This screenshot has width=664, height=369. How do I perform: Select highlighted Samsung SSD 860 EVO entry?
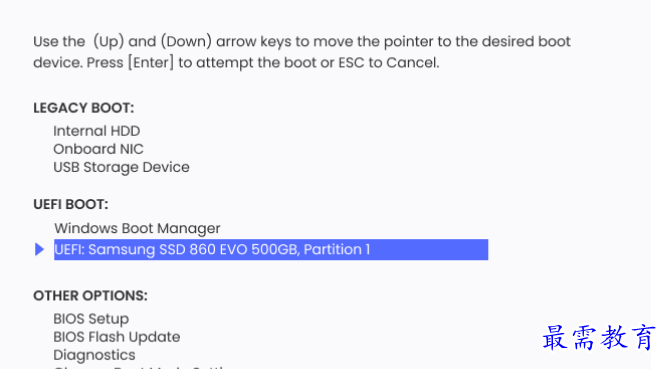tap(271, 250)
